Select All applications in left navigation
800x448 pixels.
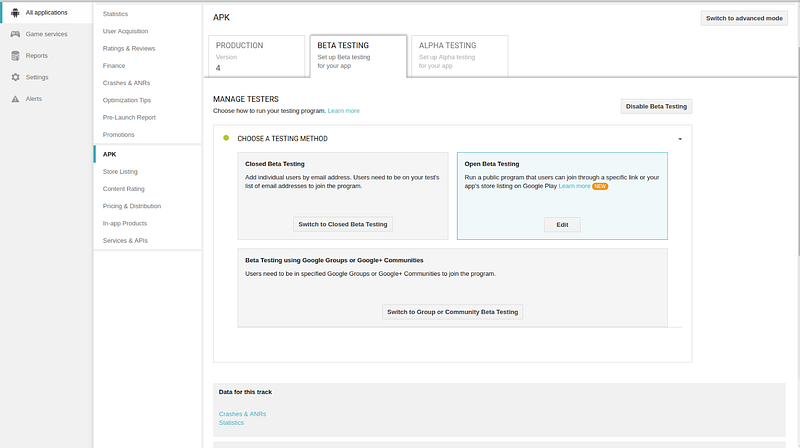(x=46, y=13)
